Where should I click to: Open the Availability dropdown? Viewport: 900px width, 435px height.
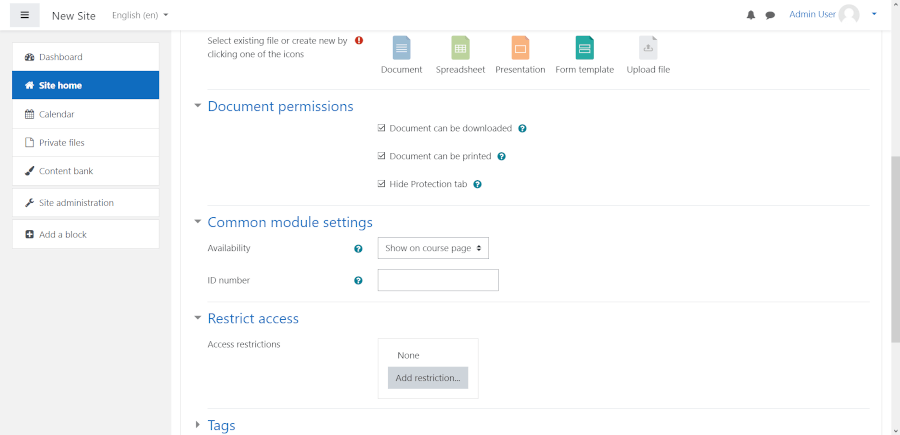(x=433, y=248)
